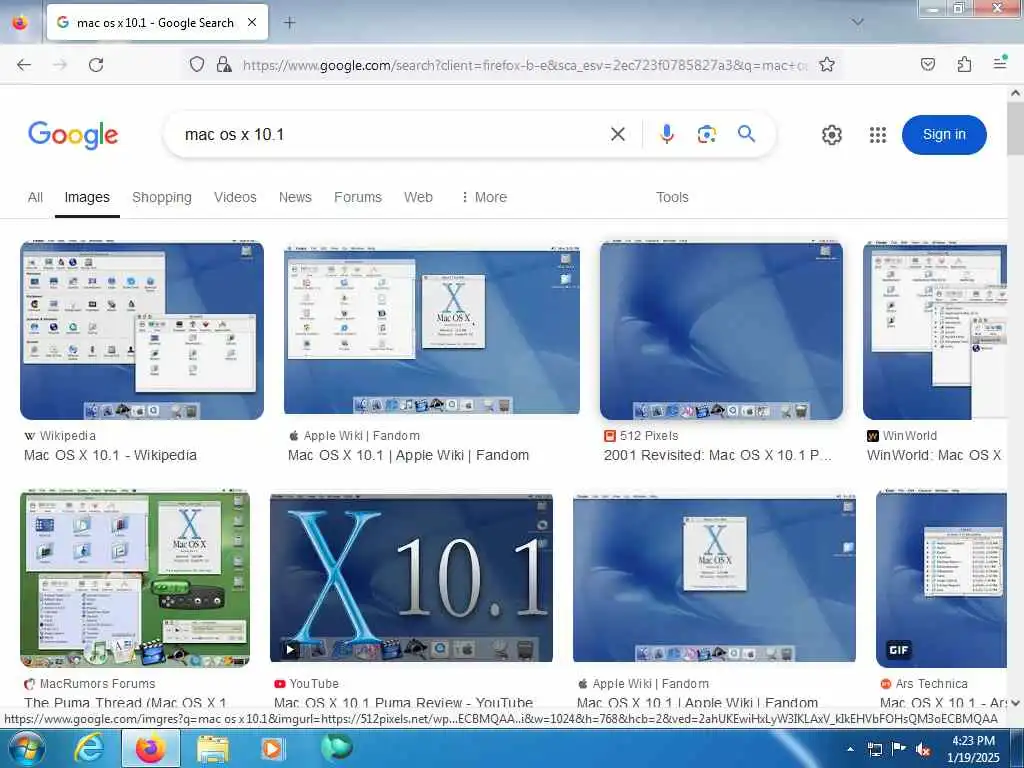This screenshot has height=768, width=1024.
Task: Click 'Mac OS X 10.1 Puma Review - YouTube' link
Action: pos(404,703)
